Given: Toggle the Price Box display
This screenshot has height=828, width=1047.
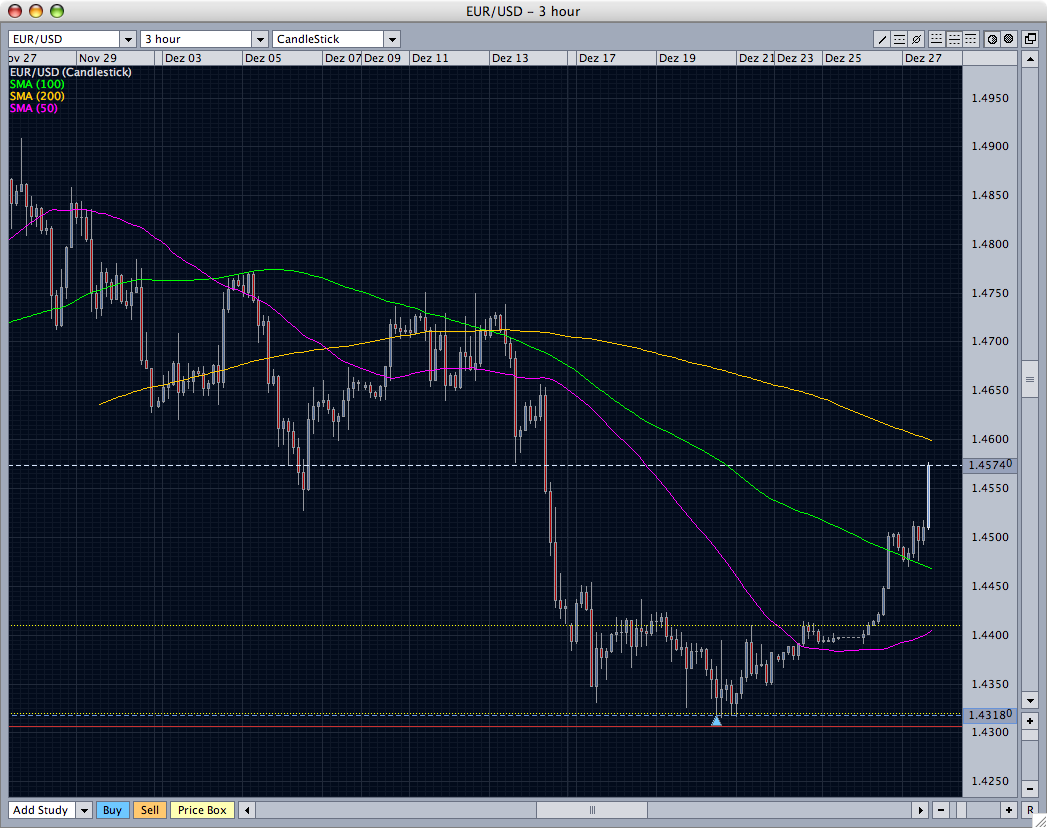Looking at the screenshot, I should [x=202, y=810].
